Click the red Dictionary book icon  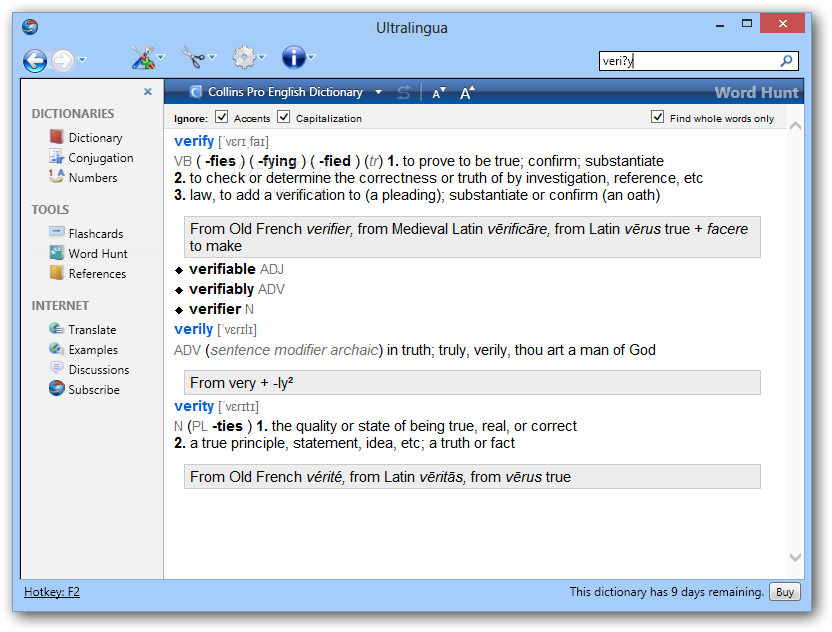56,137
